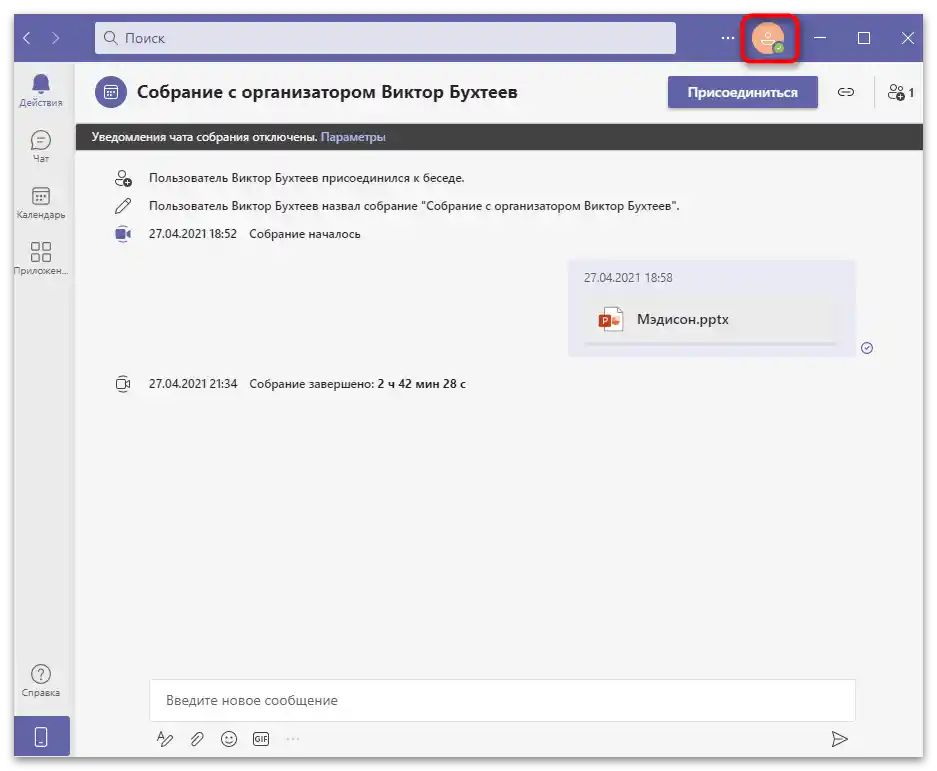Show participants with the people icon
Viewport: 937px width, 771px height.
point(901,92)
